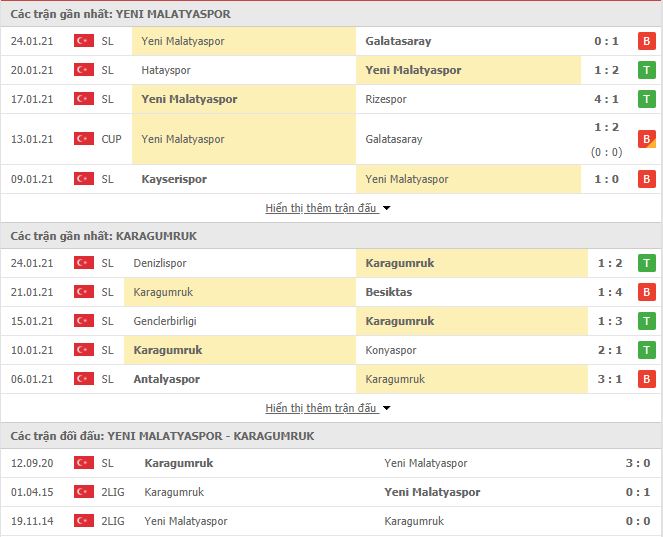Click the Turkey flag in the 19.11.14 2LIG row
This screenshot has height=537, width=663.
point(84,521)
